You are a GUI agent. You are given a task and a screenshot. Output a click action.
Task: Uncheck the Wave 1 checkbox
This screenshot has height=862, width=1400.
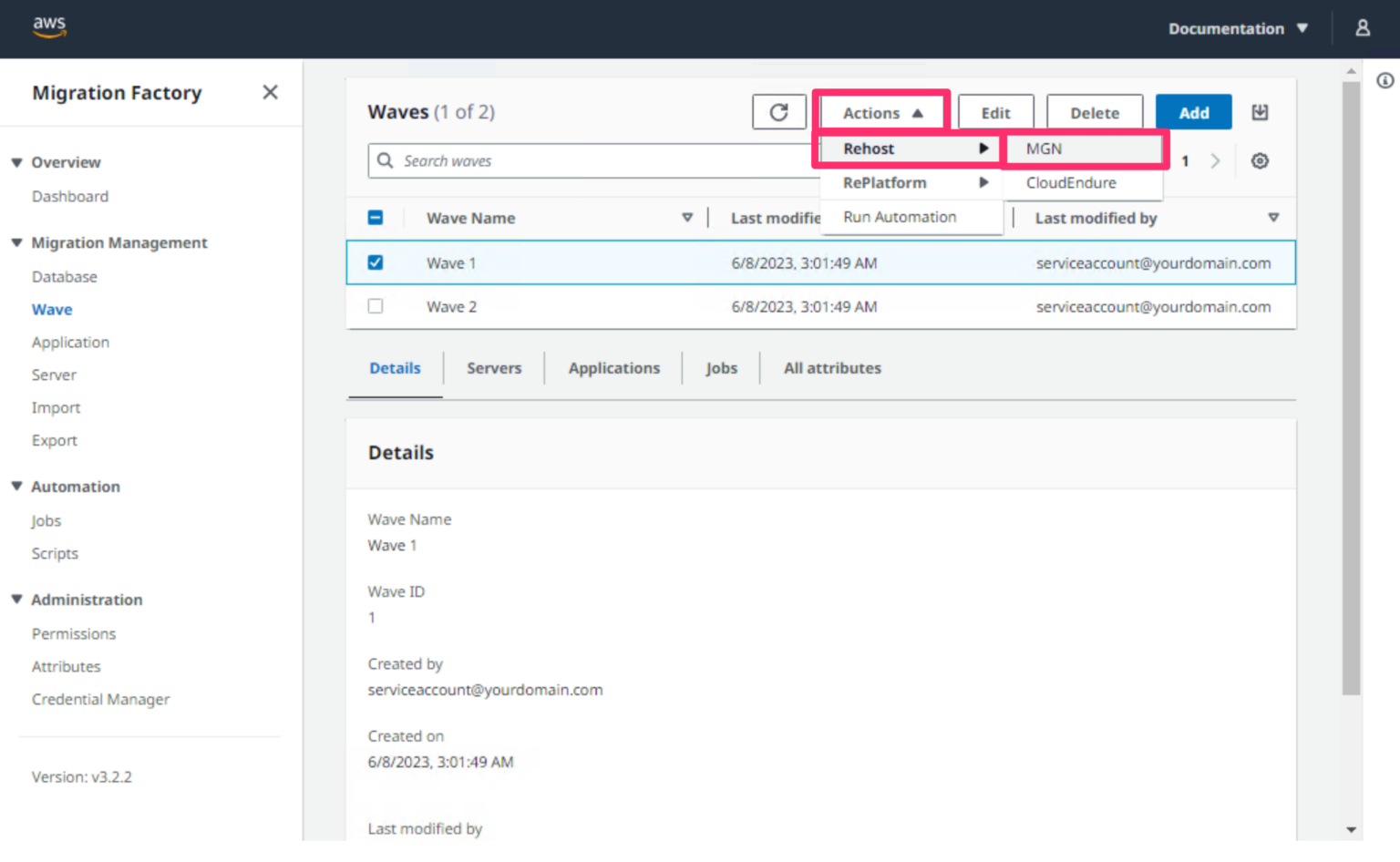coord(376,262)
